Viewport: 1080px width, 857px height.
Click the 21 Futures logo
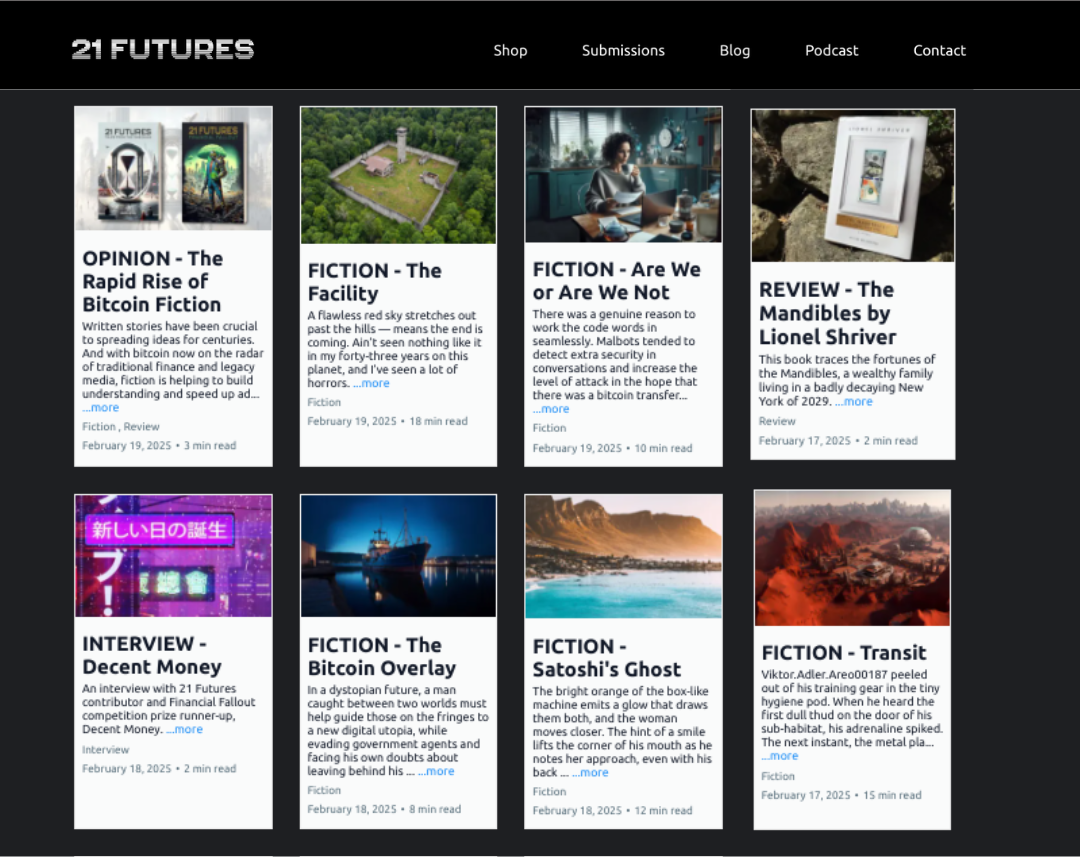pyautogui.click(x=163, y=49)
